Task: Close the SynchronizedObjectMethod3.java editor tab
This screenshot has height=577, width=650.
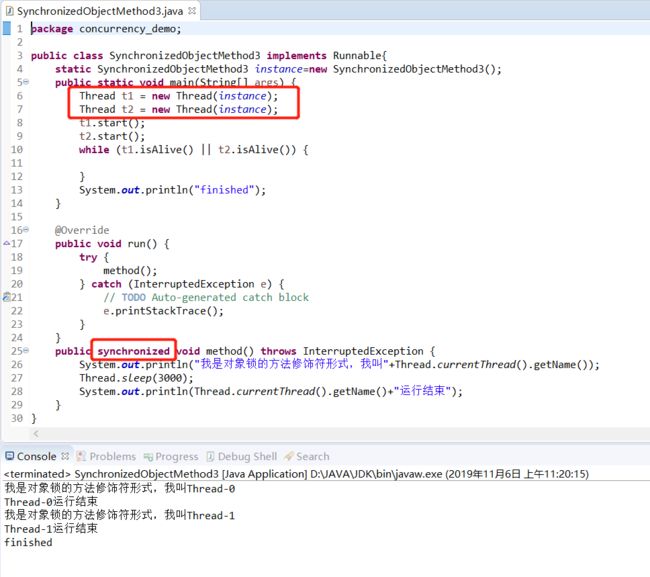Action: point(192,11)
